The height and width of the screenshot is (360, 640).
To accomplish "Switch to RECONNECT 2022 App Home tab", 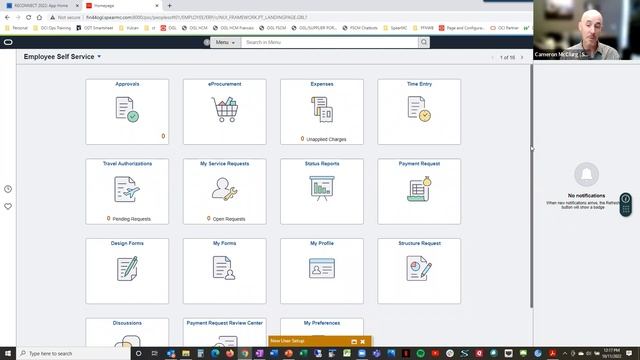I will coord(41,6).
